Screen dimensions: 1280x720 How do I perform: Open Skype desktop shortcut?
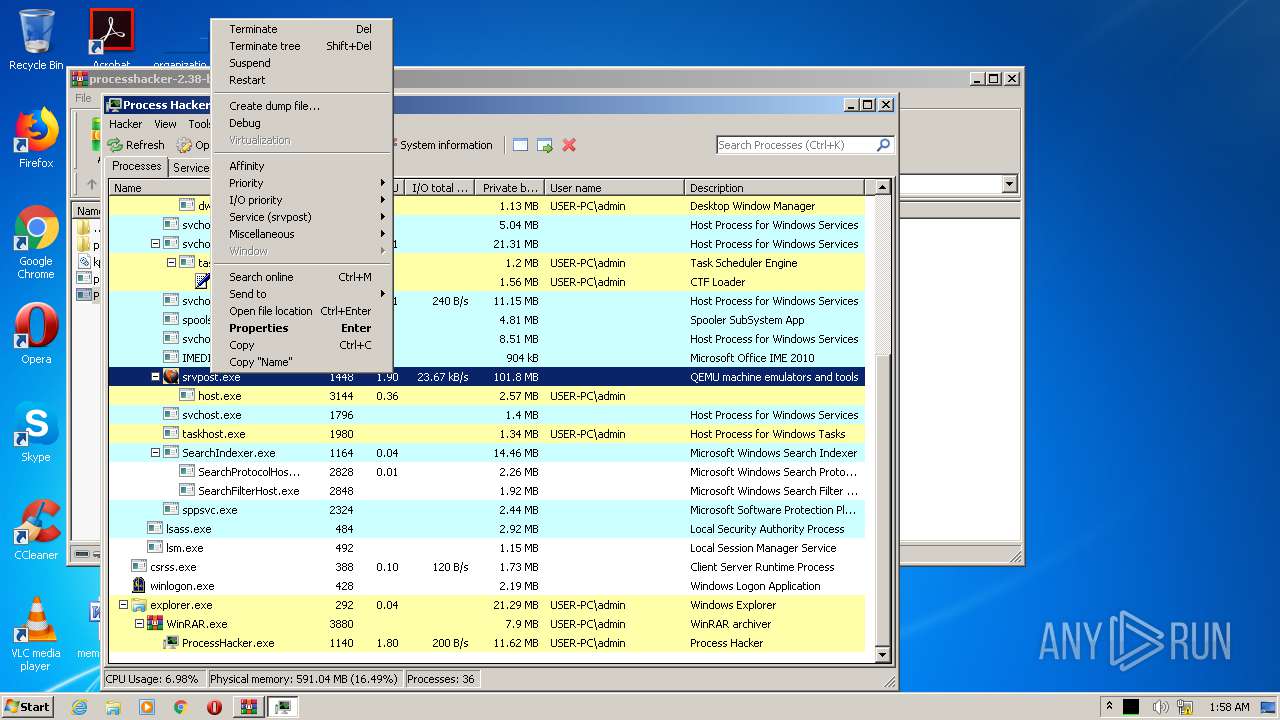pyautogui.click(x=36, y=432)
